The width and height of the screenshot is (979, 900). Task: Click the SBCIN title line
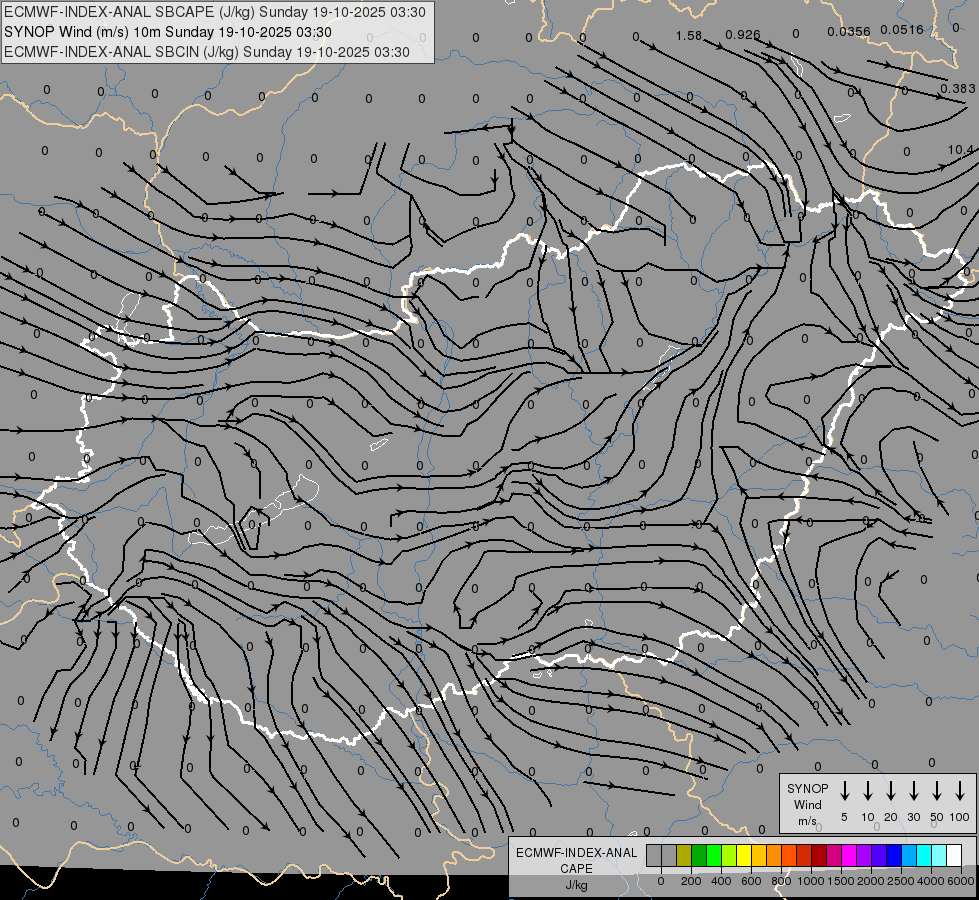tap(207, 52)
